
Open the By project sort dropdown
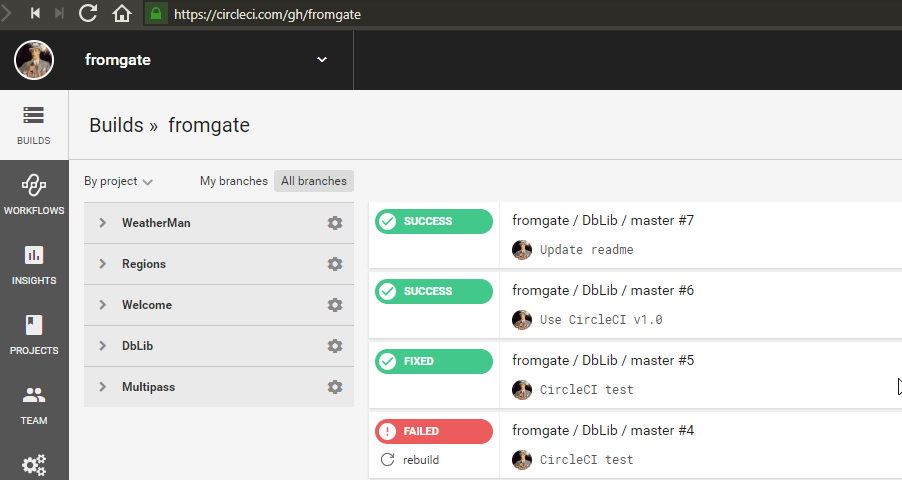[118, 181]
